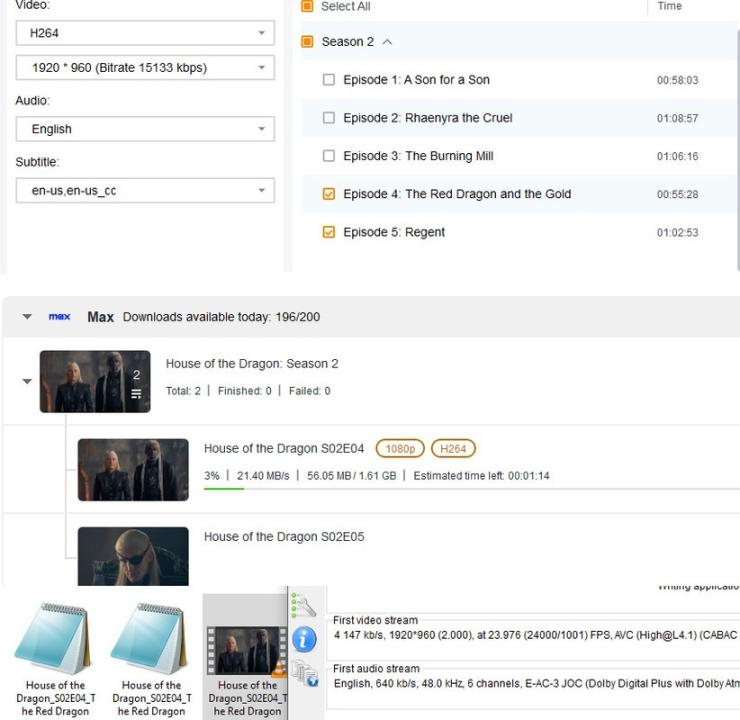Click the episode list vertical scrollbar

pyautogui.click(x=737, y=149)
